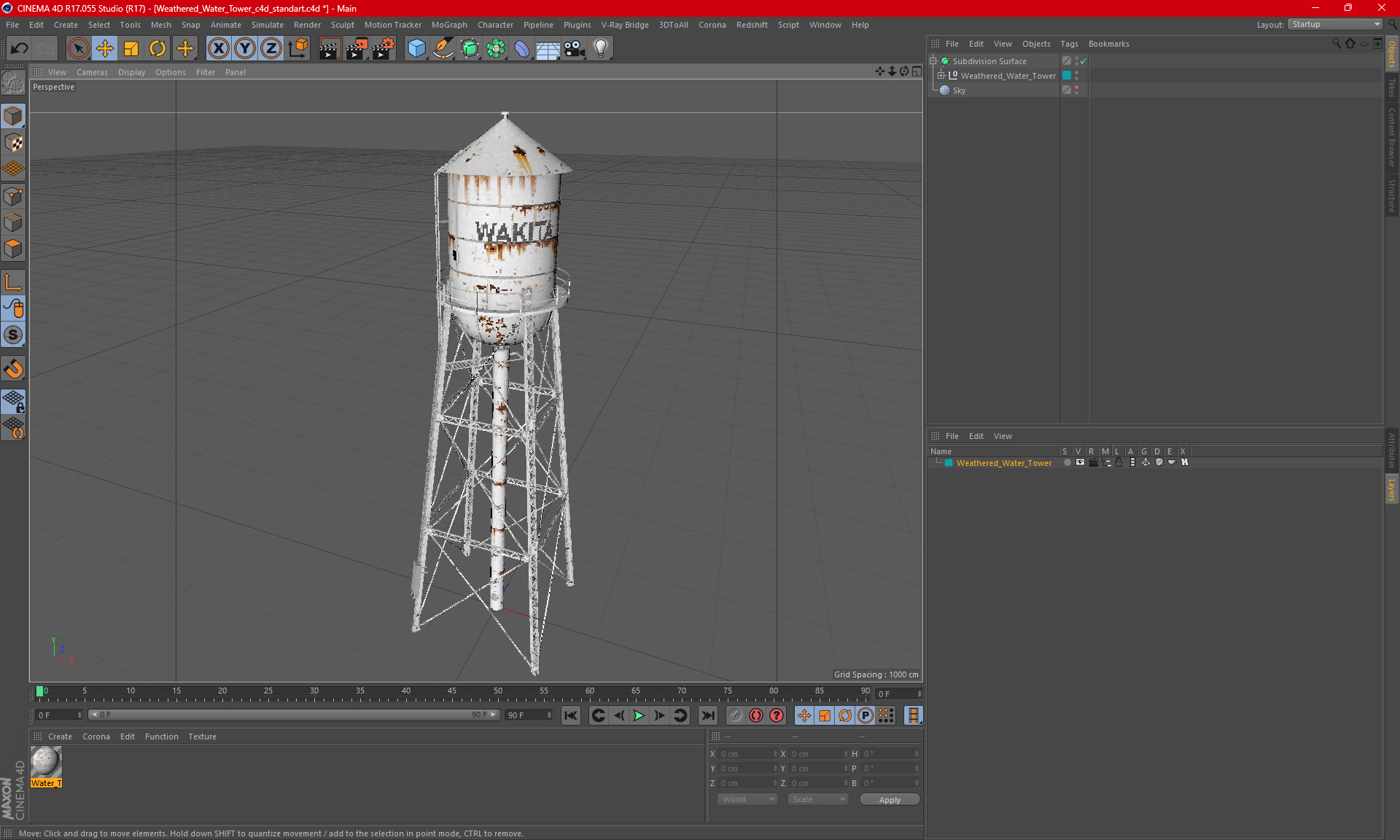Go to end of animation
1400x840 pixels.
click(x=707, y=715)
